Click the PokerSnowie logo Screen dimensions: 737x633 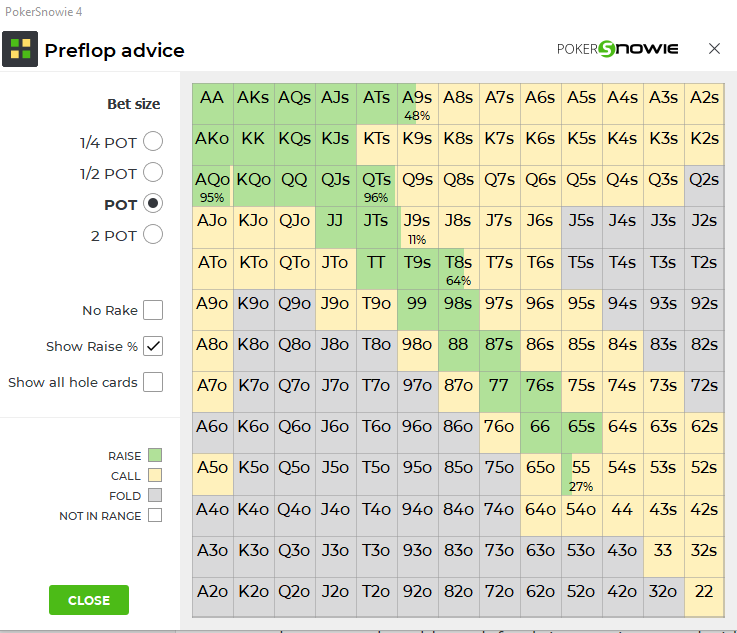tap(617, 49)
